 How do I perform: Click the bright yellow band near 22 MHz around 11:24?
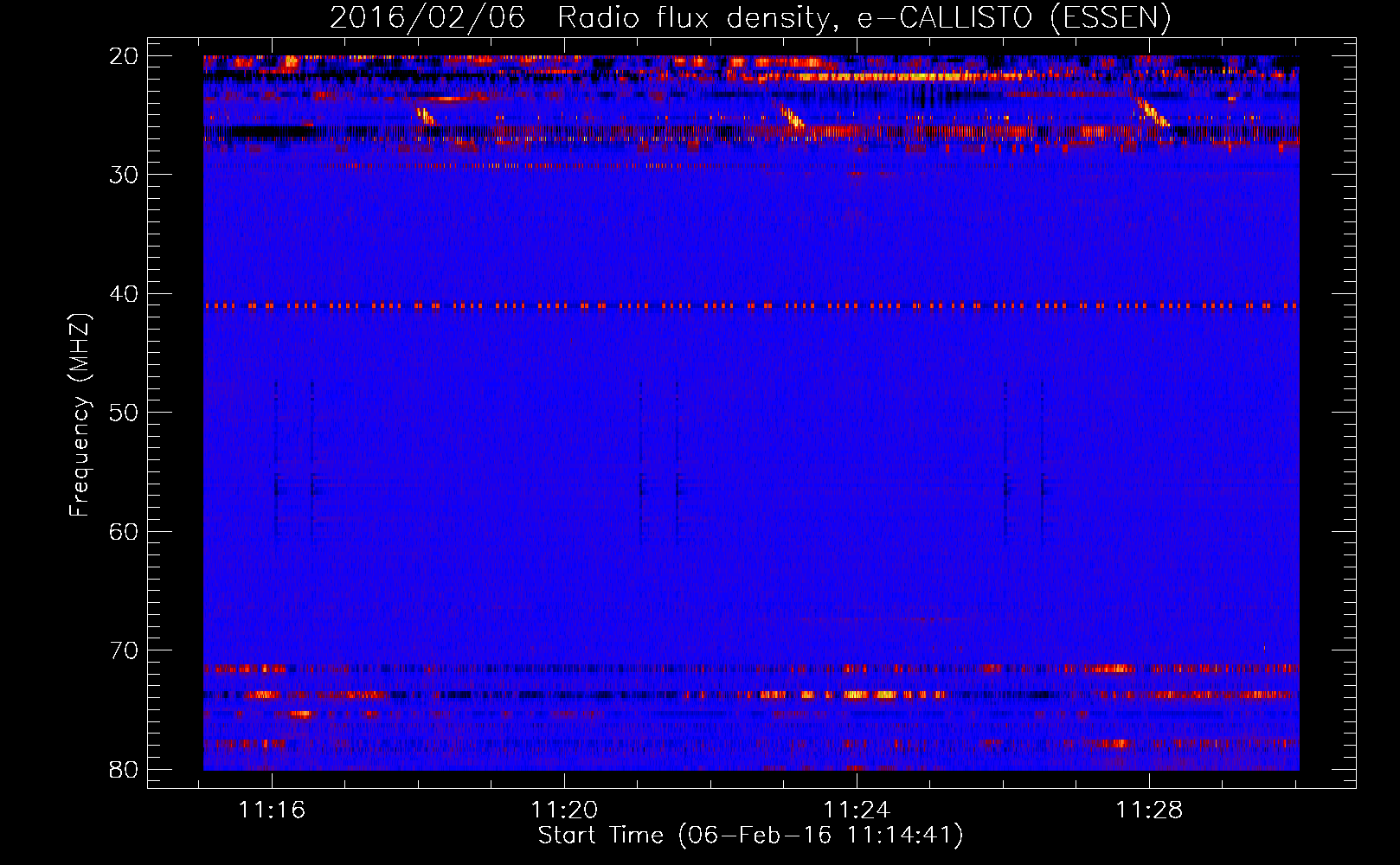pos(900,76)
